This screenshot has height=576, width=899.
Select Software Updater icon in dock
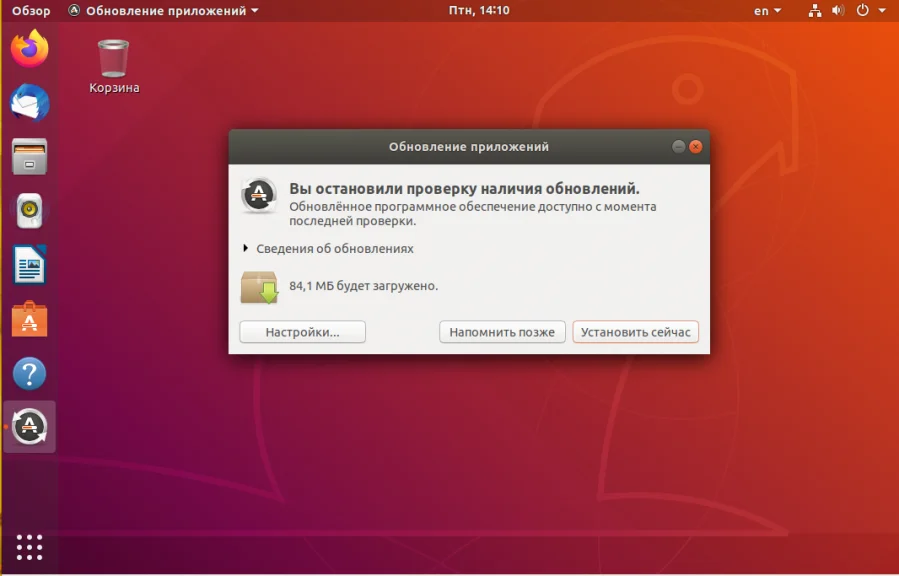(29, 427)
